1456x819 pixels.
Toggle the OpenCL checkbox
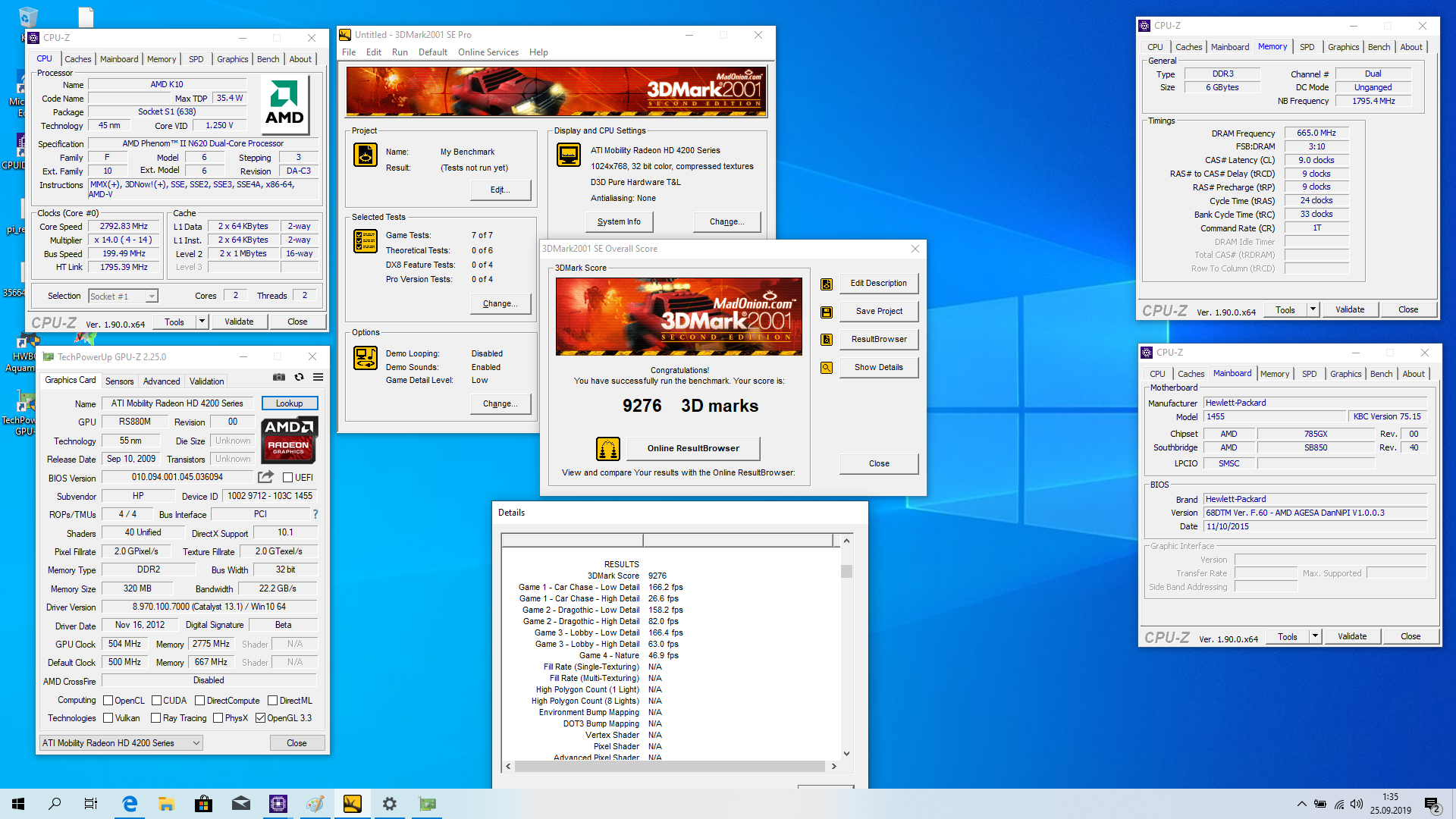tap(108, 701)
